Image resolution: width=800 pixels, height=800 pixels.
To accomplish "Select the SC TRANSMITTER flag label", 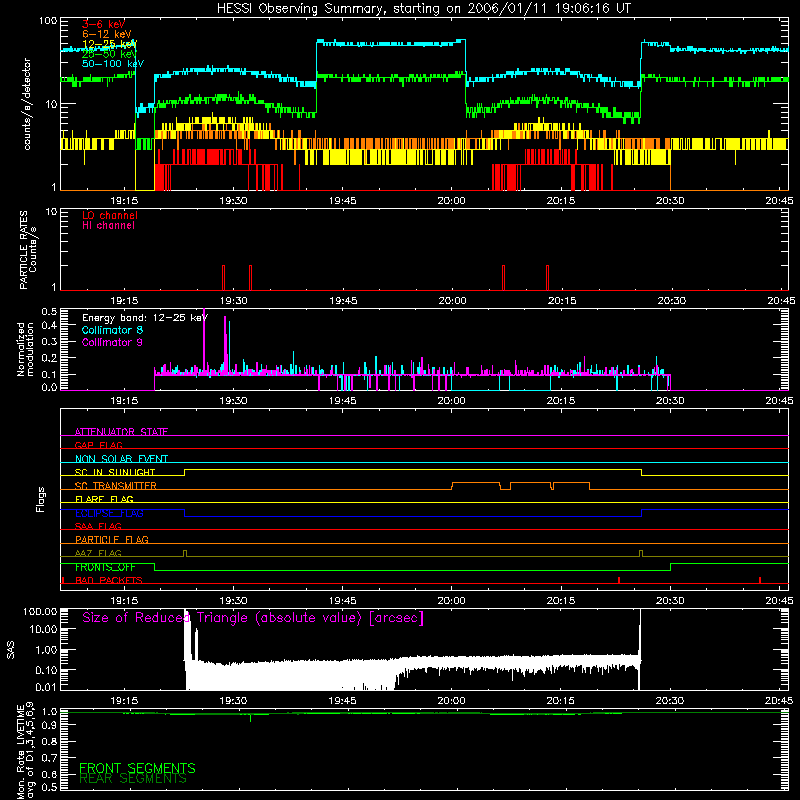I will (115, 486).
